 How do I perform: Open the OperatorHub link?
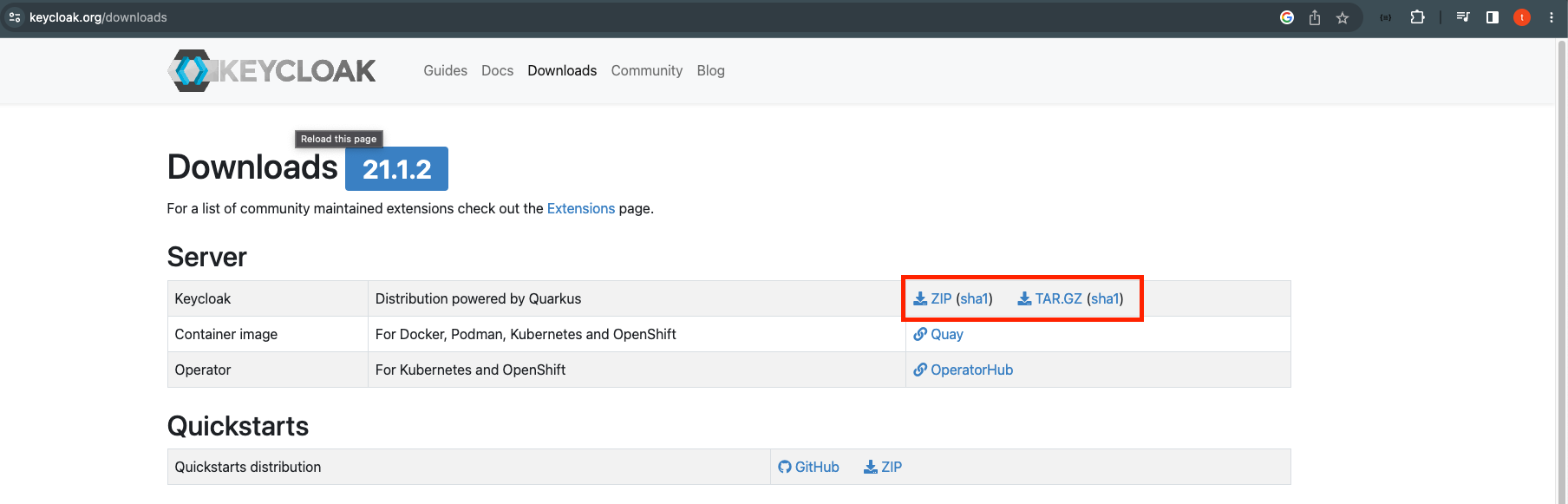[964, 370]
